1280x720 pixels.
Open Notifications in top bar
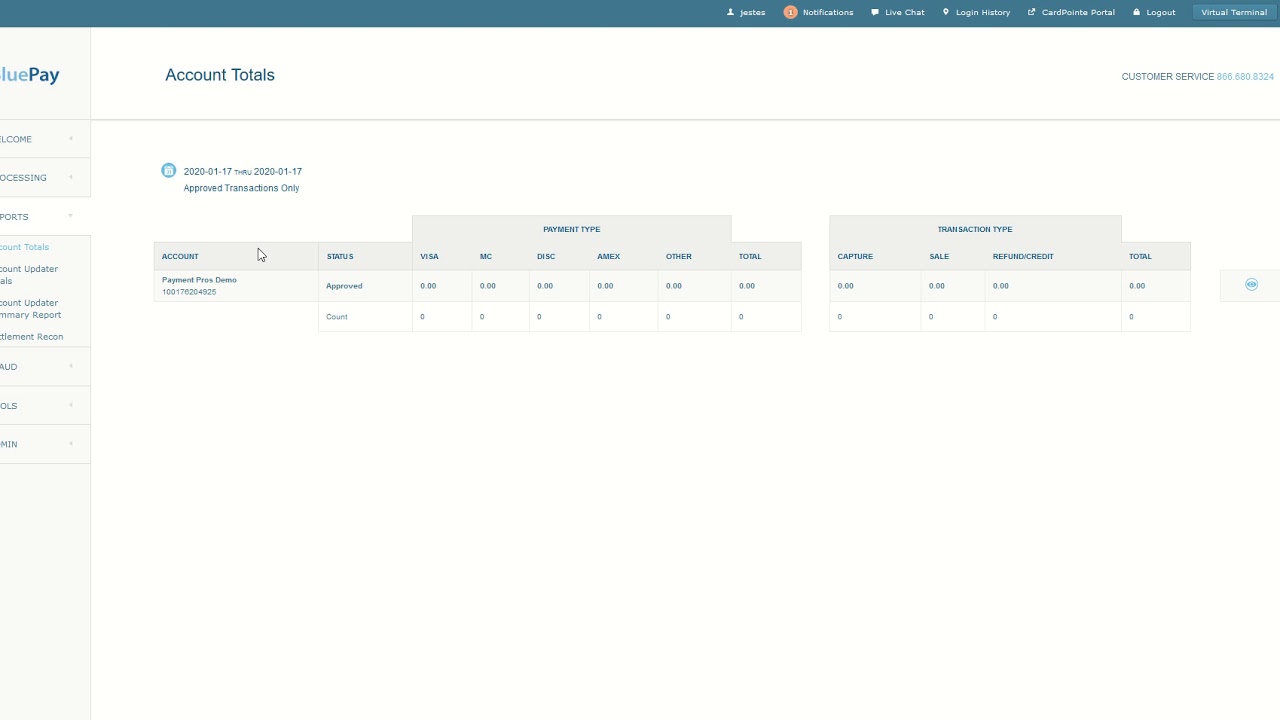[828, 12]
